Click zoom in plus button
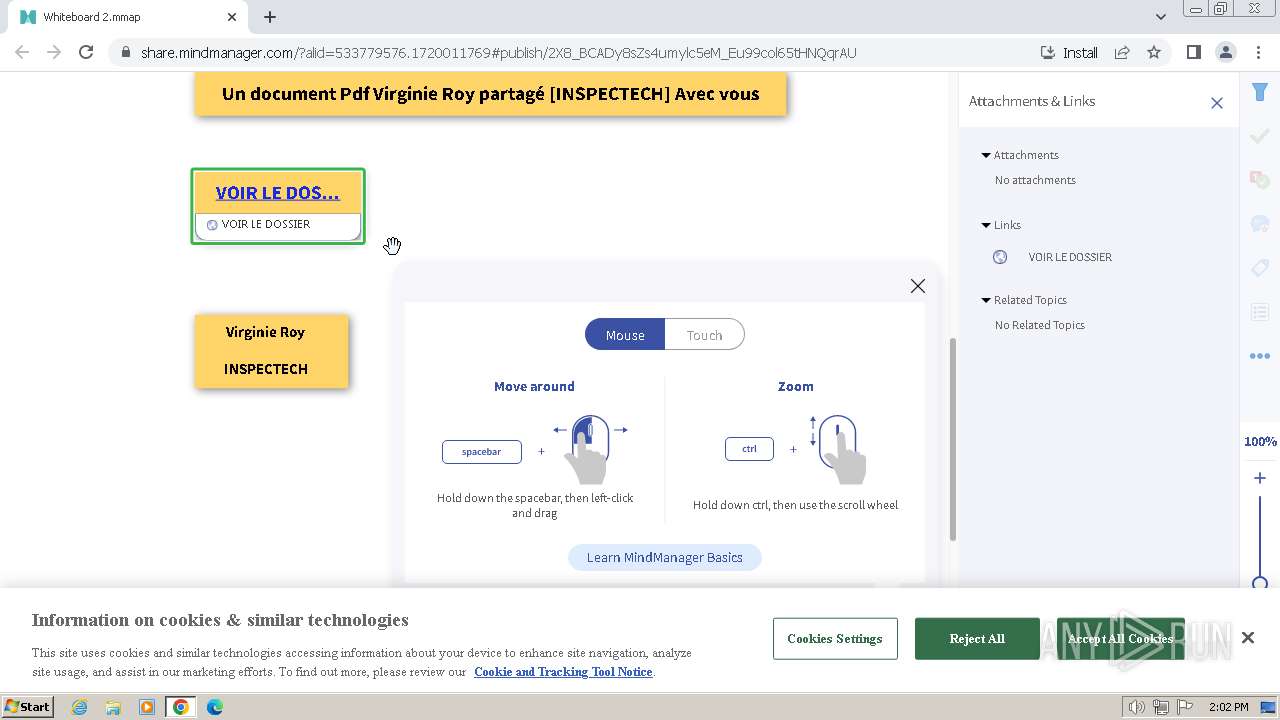The height and width of the screenshot is (720, 1280). click(x=1260, y=478)
